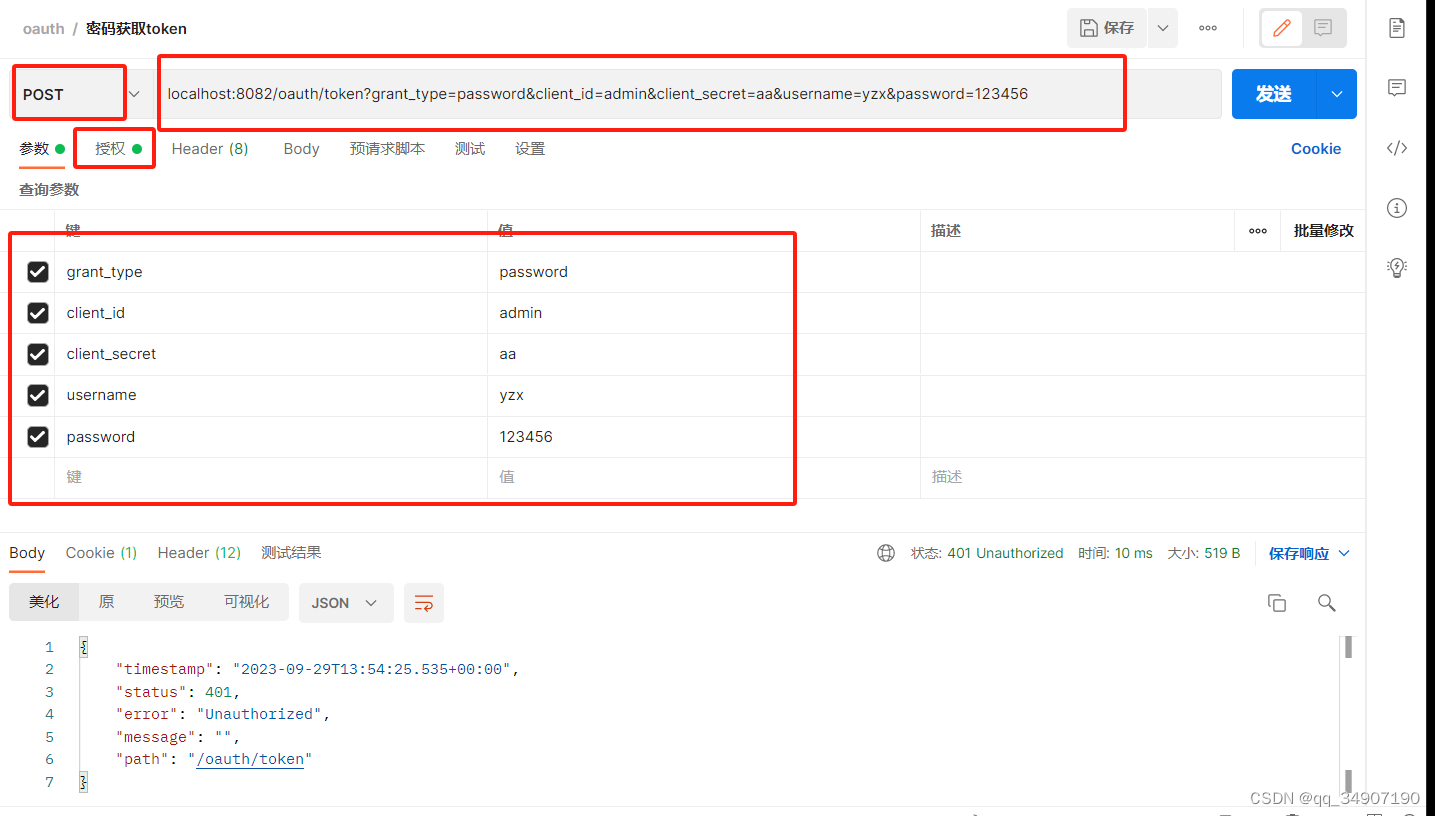Click the 发送 send button
Screen dimensions: 1435x816
(1272, 93)
